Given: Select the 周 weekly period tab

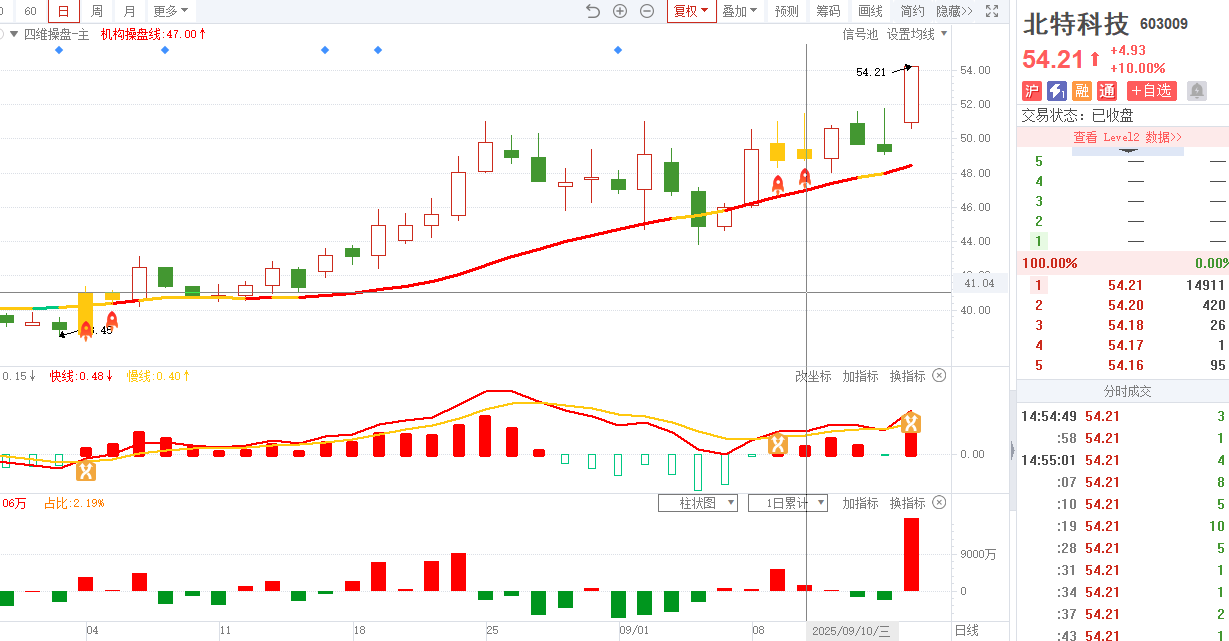Looking at the screenshot, I should (97, 11).
